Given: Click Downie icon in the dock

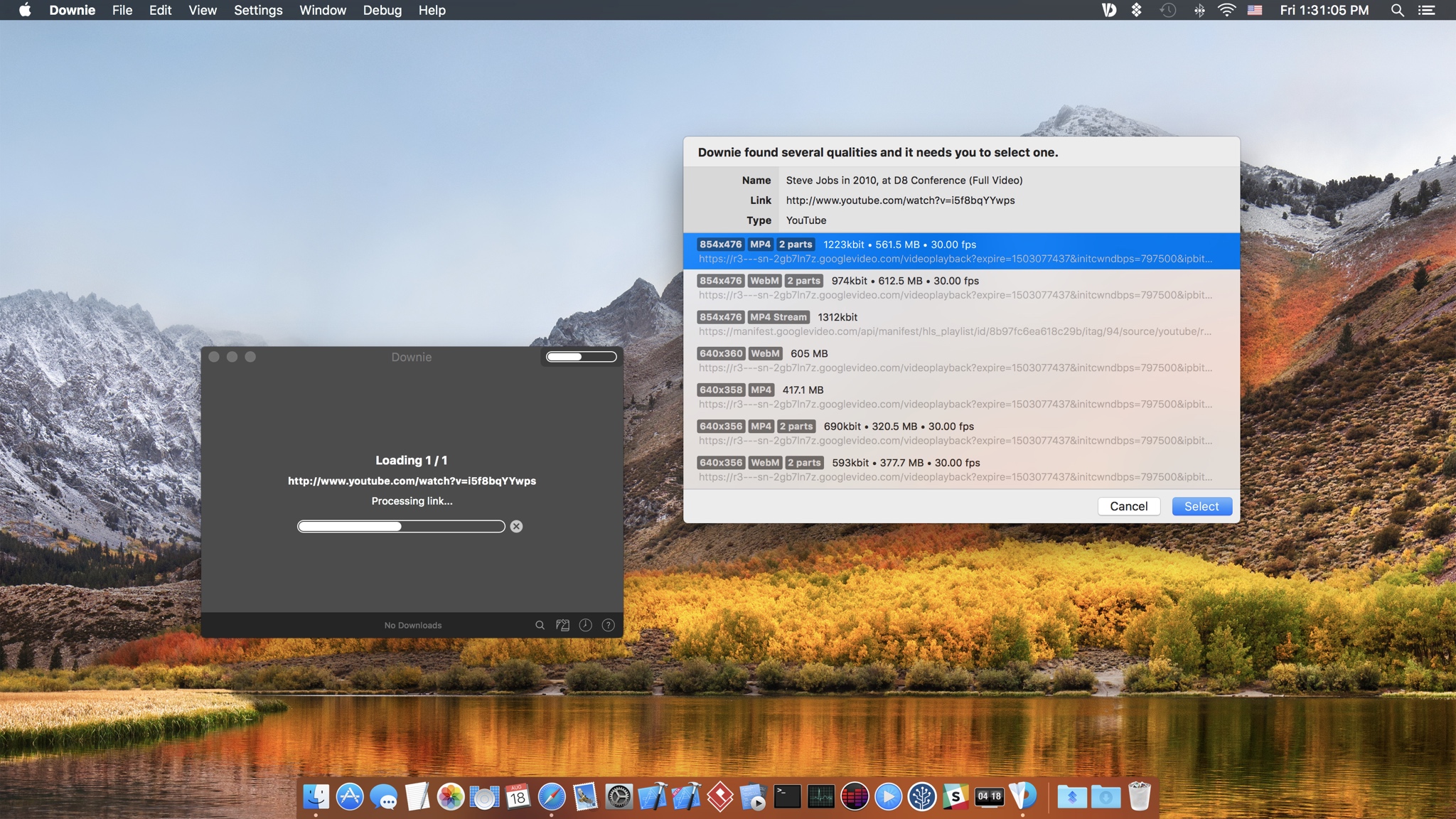Looking at the screenshot, I should [x=1023, y=797].
